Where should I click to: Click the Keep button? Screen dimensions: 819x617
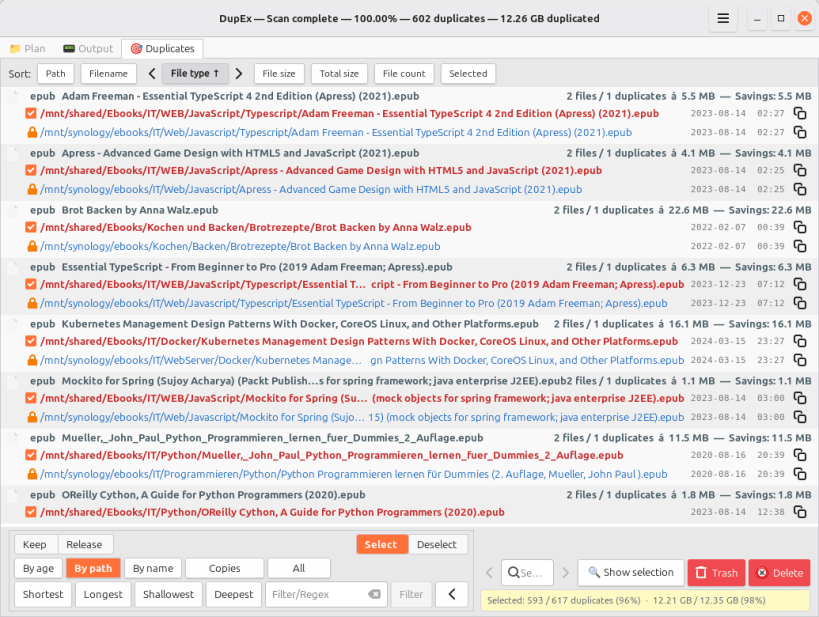[34, 544]
